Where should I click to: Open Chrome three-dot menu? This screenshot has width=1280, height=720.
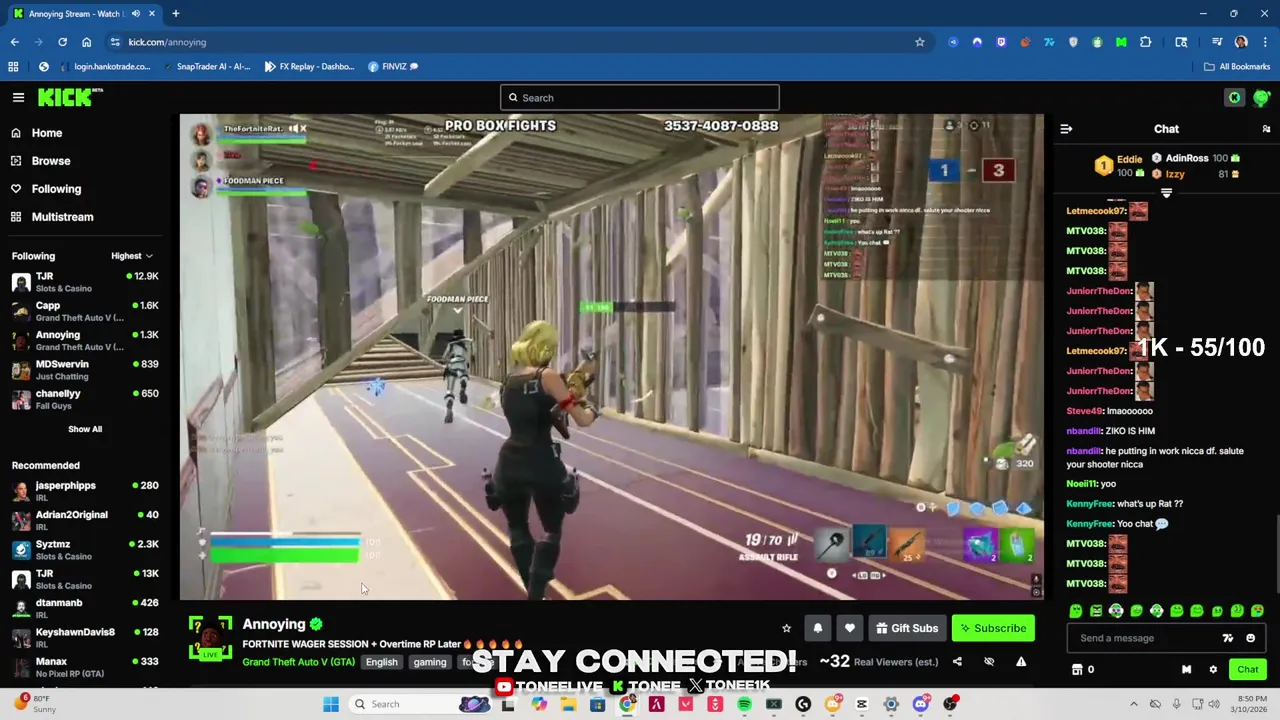(x=1266, y=42)
